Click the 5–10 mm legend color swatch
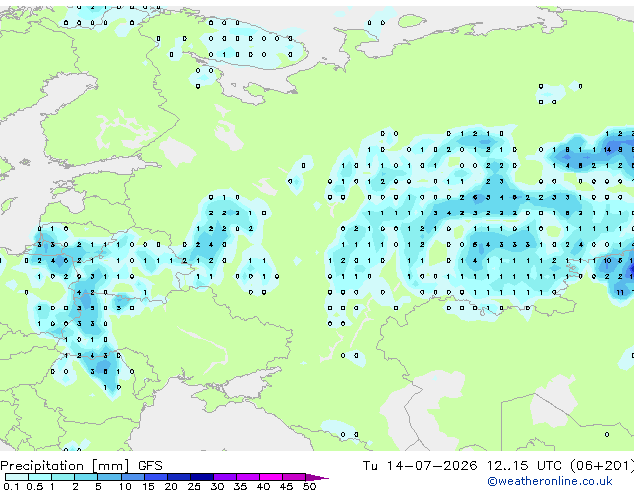The width and height of the screenshot is (634, 490). (x=109, y=477)
